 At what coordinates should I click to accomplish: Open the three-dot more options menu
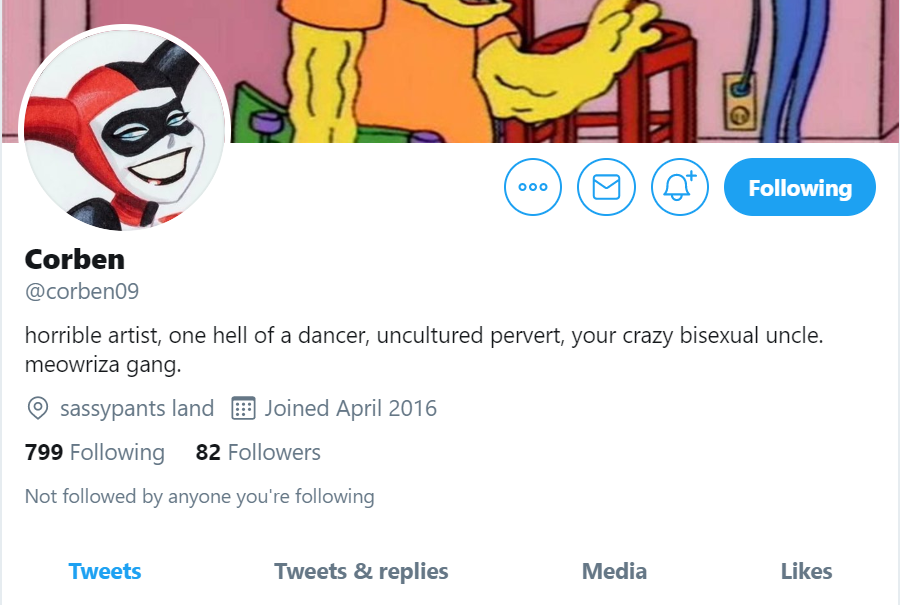click(533, 187)
